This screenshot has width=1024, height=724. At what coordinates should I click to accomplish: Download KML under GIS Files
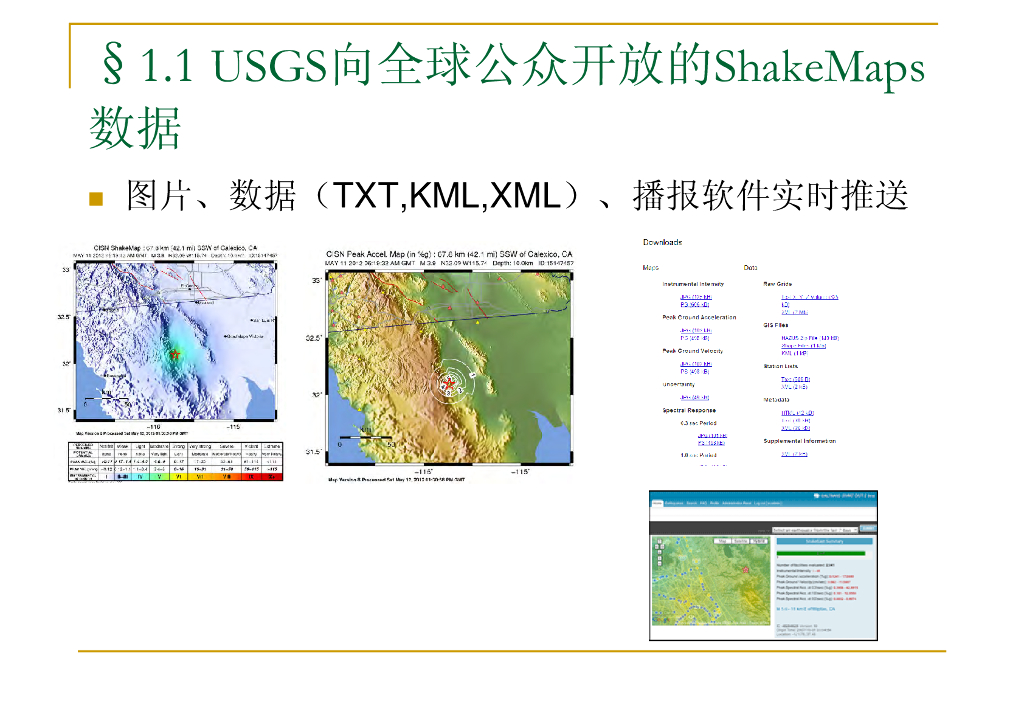[795, 353]
